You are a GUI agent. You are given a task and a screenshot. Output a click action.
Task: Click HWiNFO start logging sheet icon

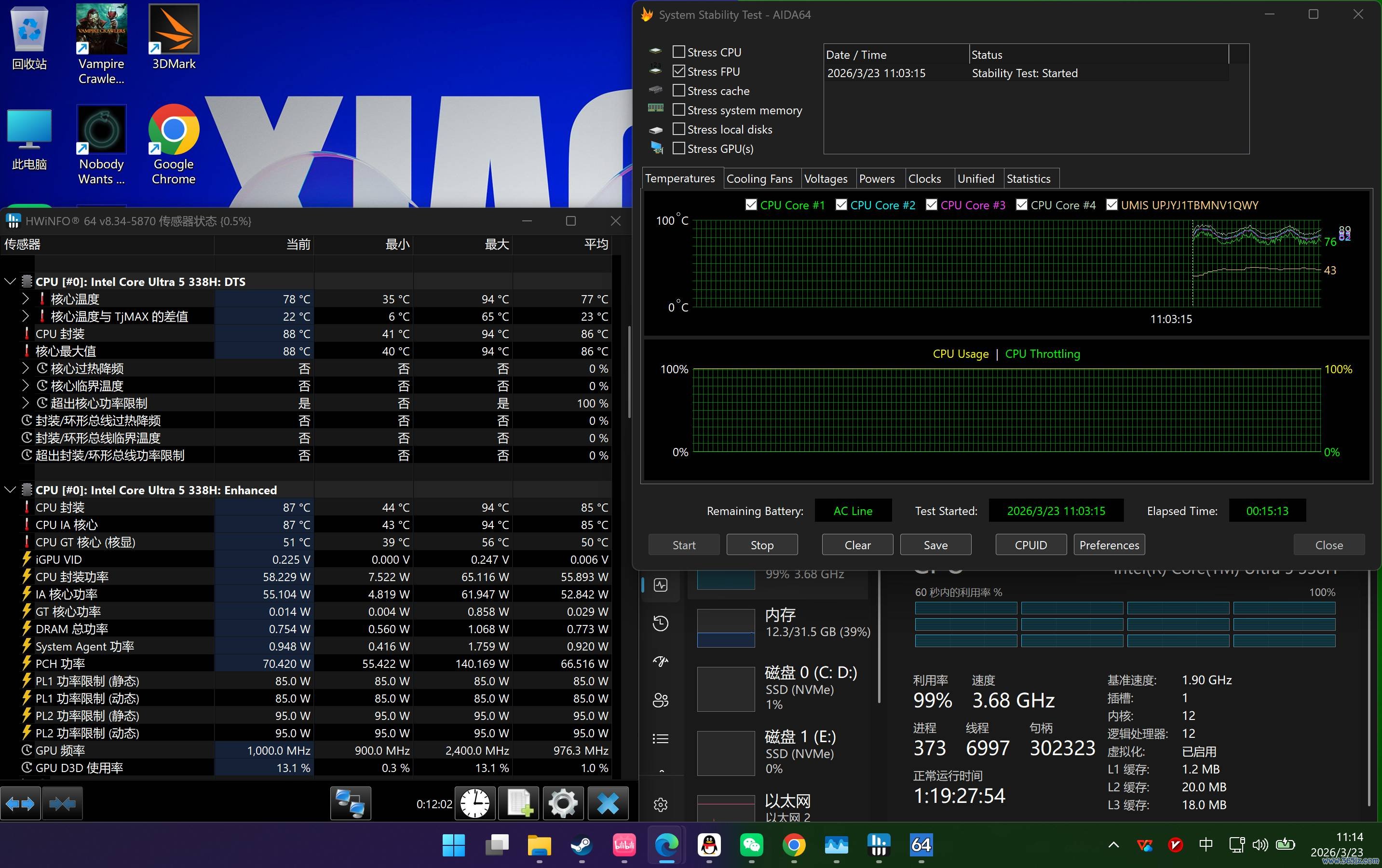click(x=519, y=803)
